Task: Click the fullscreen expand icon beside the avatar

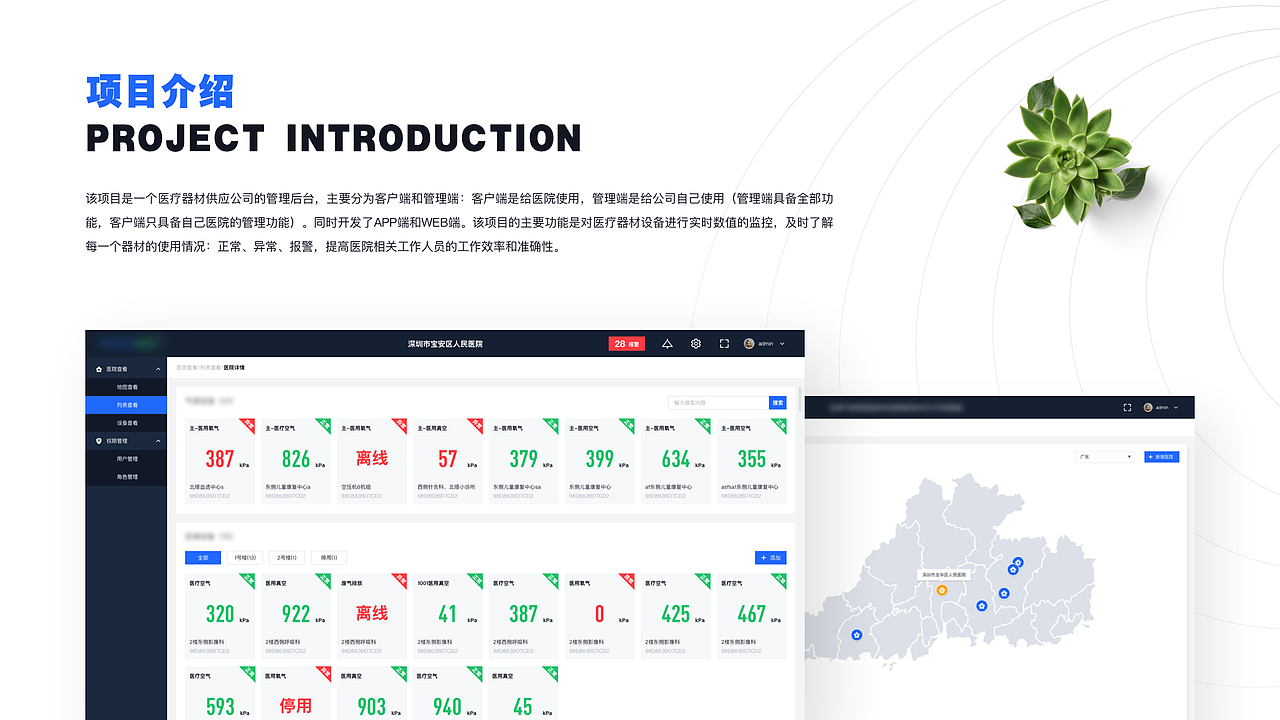Action: [724, 343]
